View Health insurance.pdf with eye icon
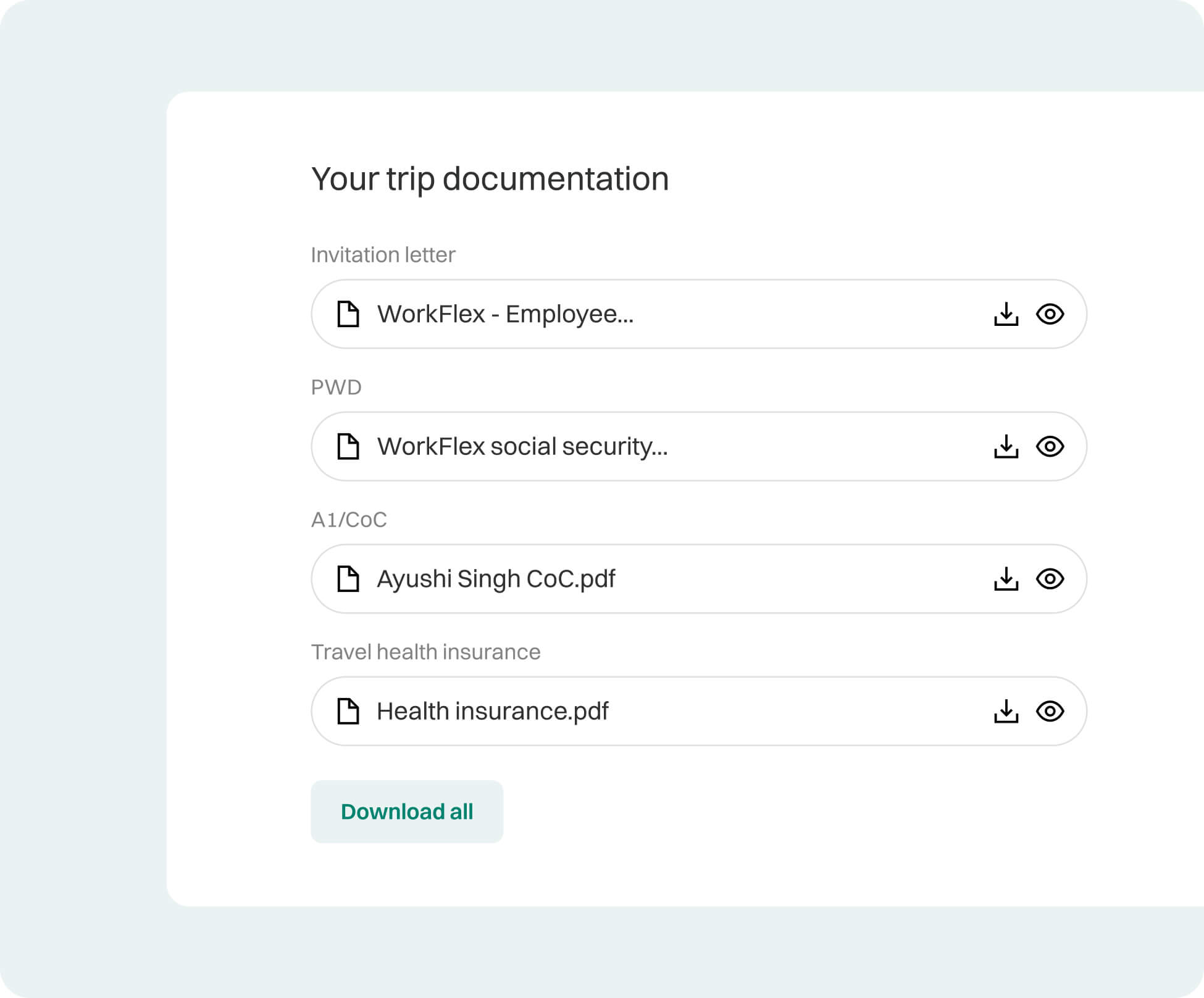 pos(1050,711)
